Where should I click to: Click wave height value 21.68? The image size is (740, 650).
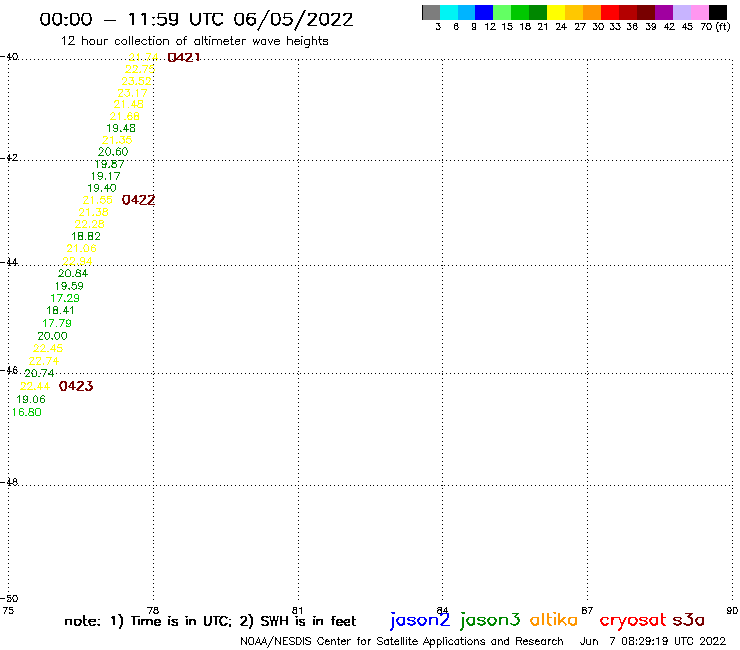tap(125, 116)
